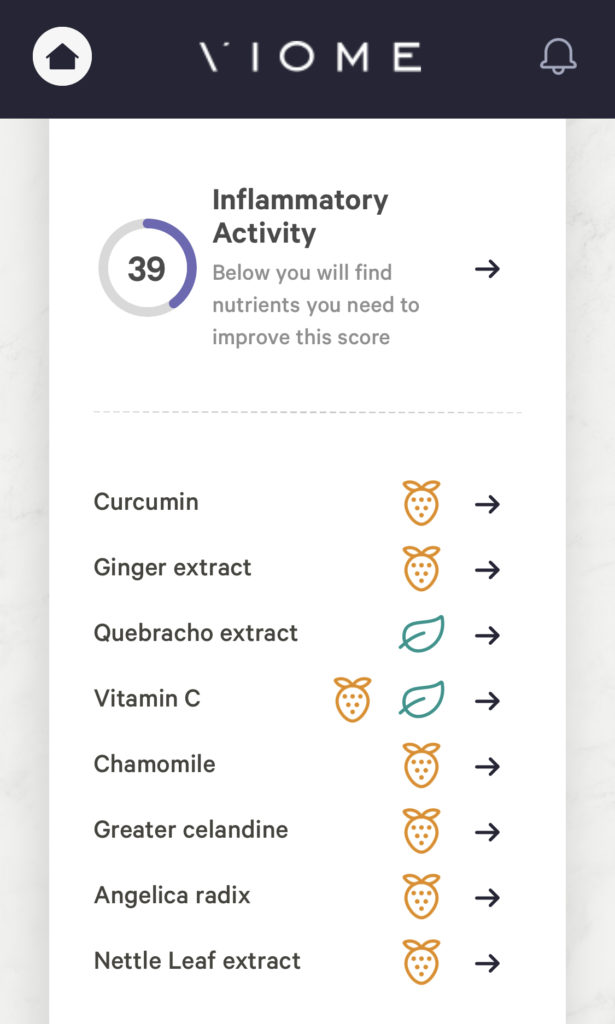Open the Angelica radix nutrient link
The image size is (615, 1024).
[x=172, y=895]
